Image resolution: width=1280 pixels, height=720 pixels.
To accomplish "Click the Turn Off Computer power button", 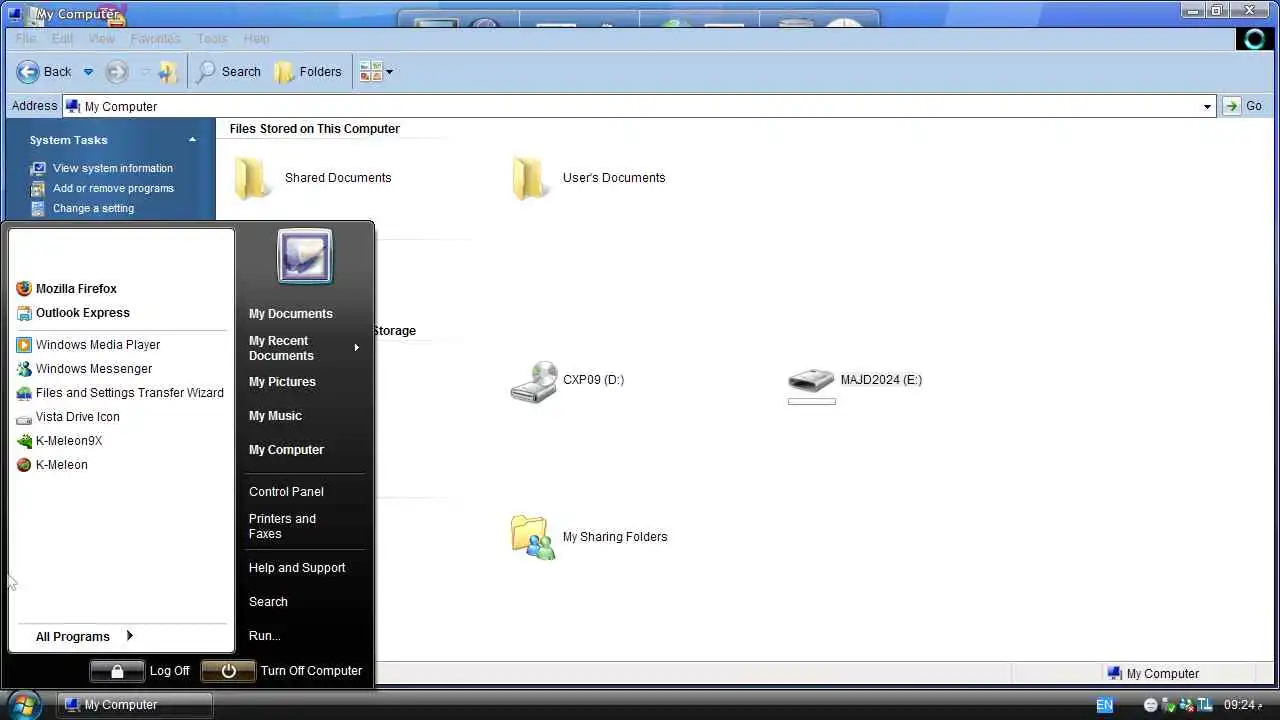I will click(x=228, y=671).
